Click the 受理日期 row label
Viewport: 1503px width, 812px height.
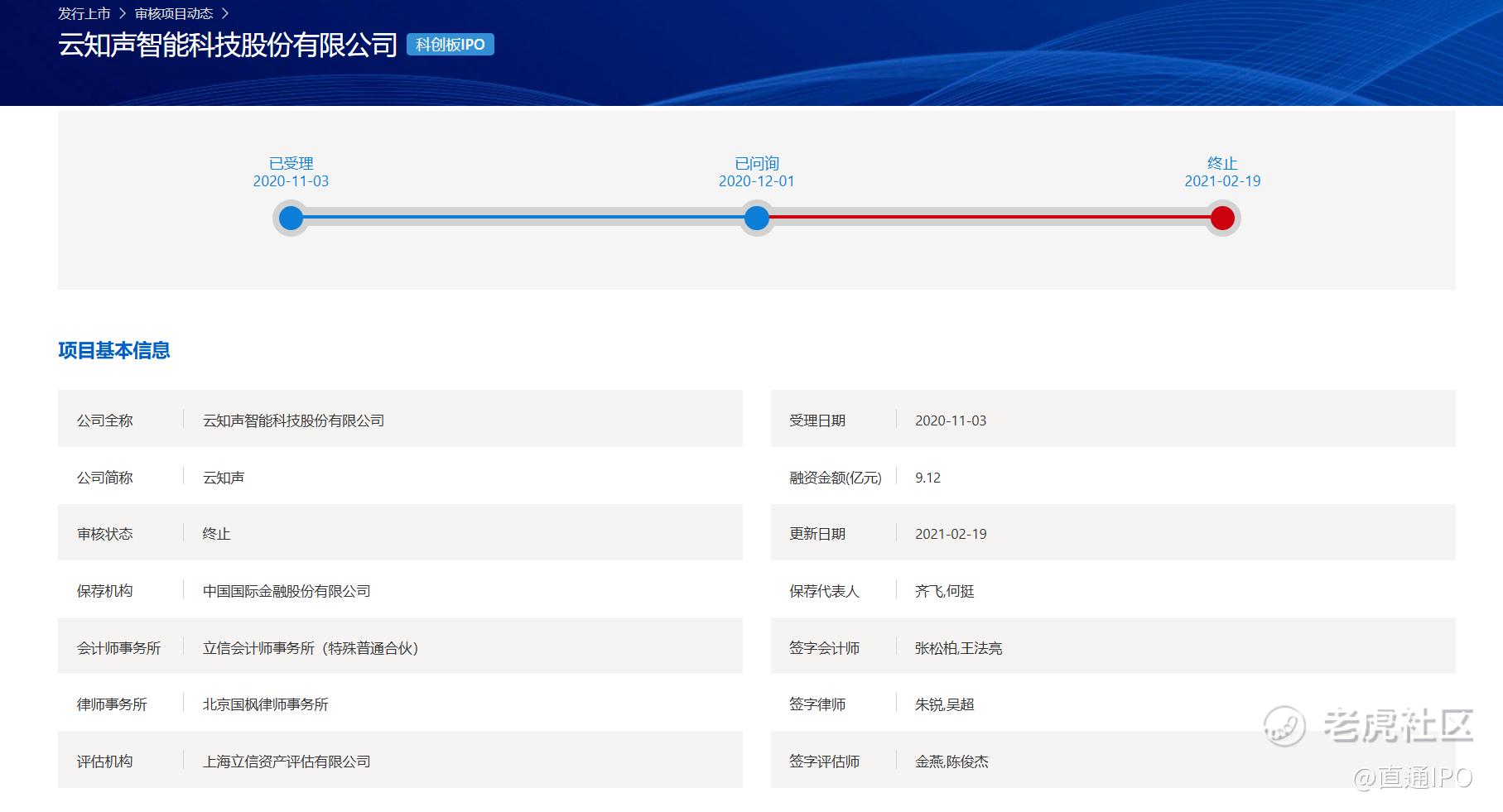point(817,420)
